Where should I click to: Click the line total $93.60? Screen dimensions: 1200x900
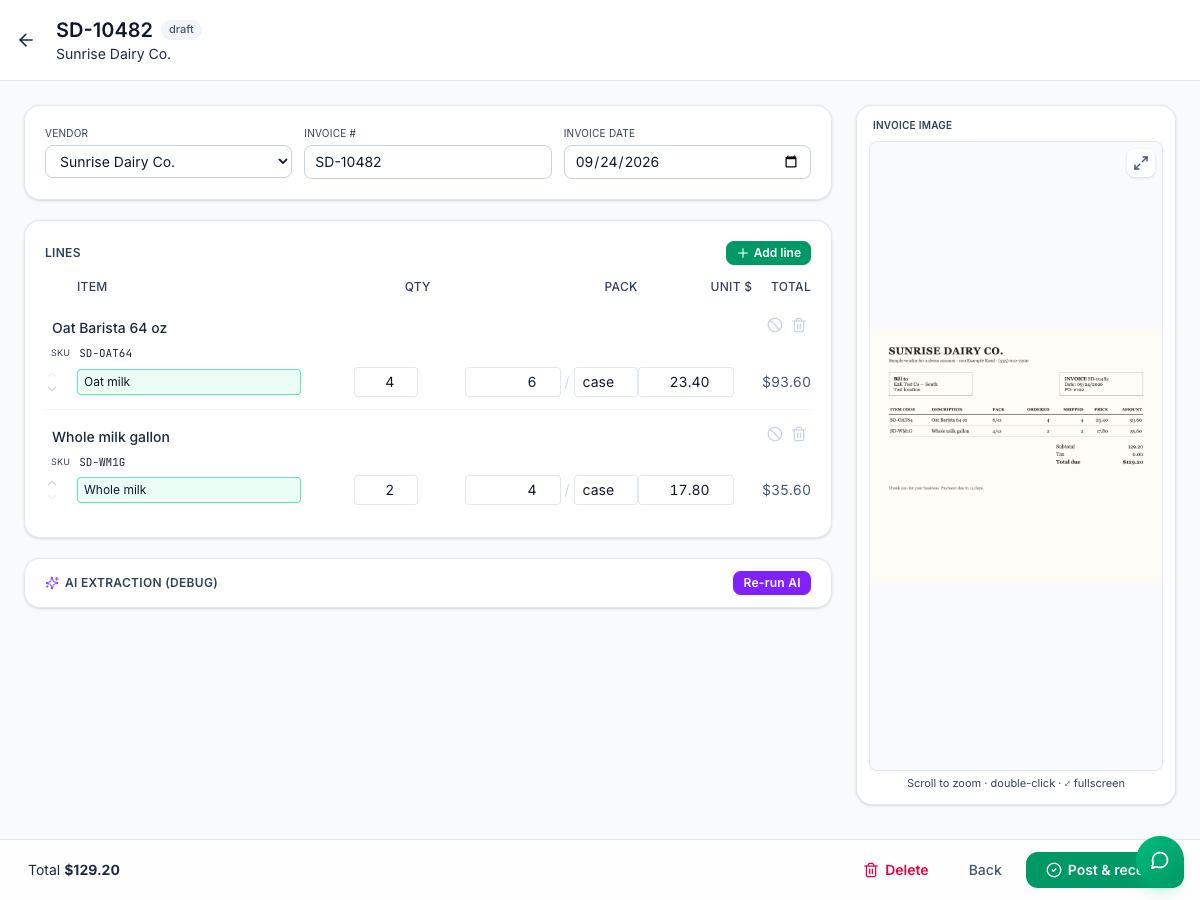coord(786,382)
